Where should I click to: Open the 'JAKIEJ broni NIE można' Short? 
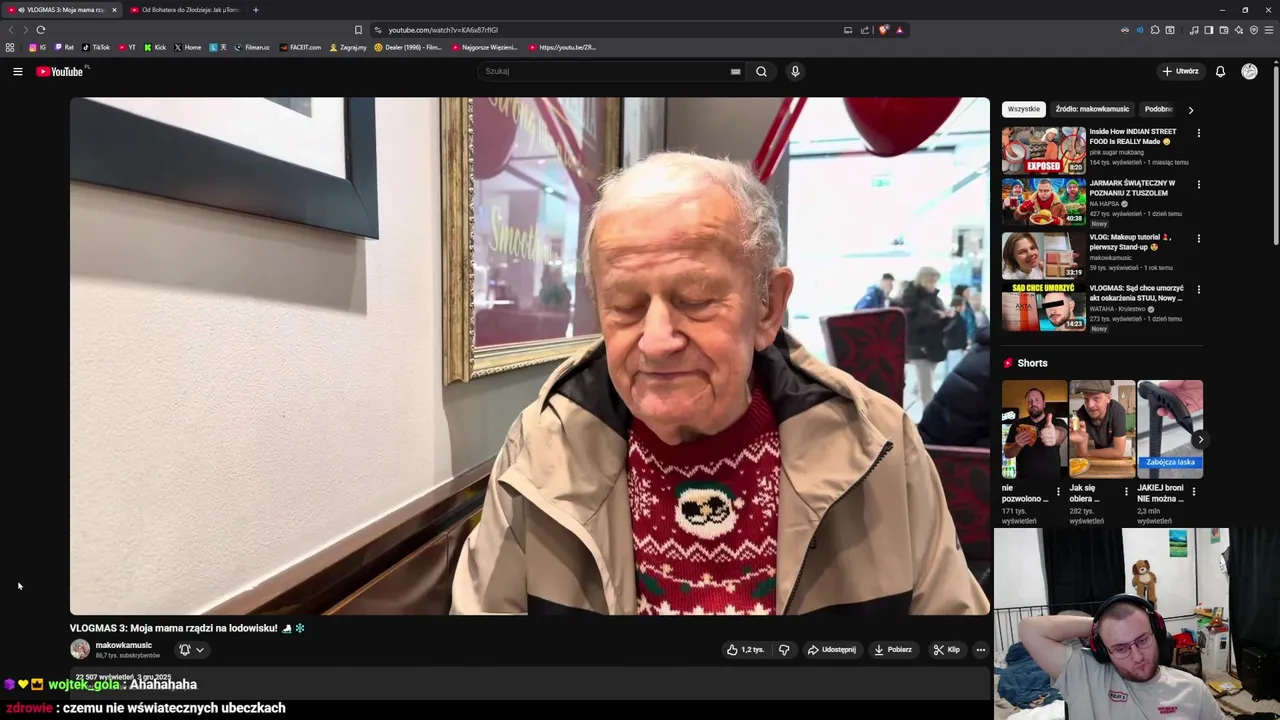point(1170,429)
